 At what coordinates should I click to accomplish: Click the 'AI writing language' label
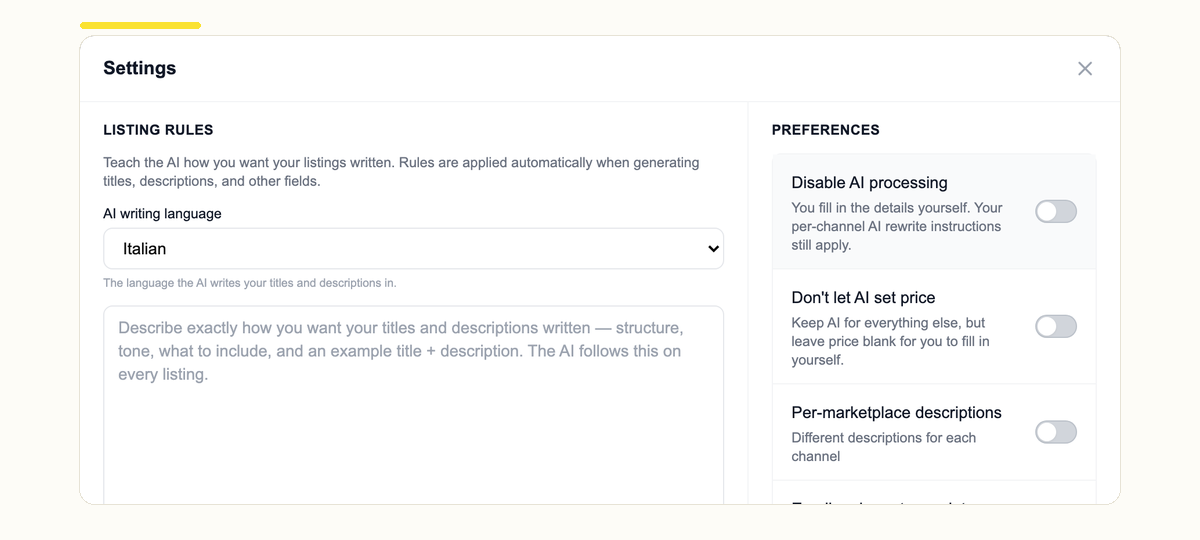[163, 214]
